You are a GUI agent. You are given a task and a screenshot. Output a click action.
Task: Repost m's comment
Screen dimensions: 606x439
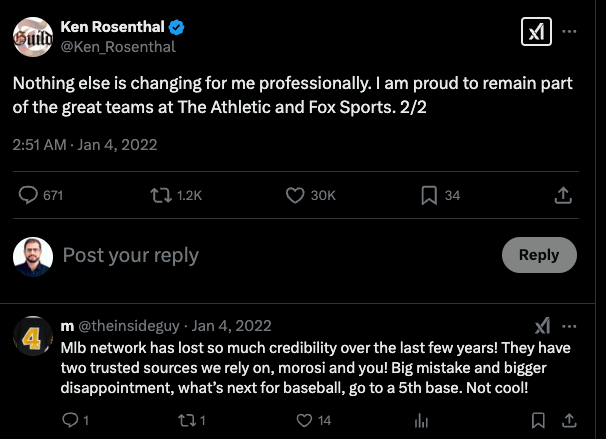click(186, 420)
